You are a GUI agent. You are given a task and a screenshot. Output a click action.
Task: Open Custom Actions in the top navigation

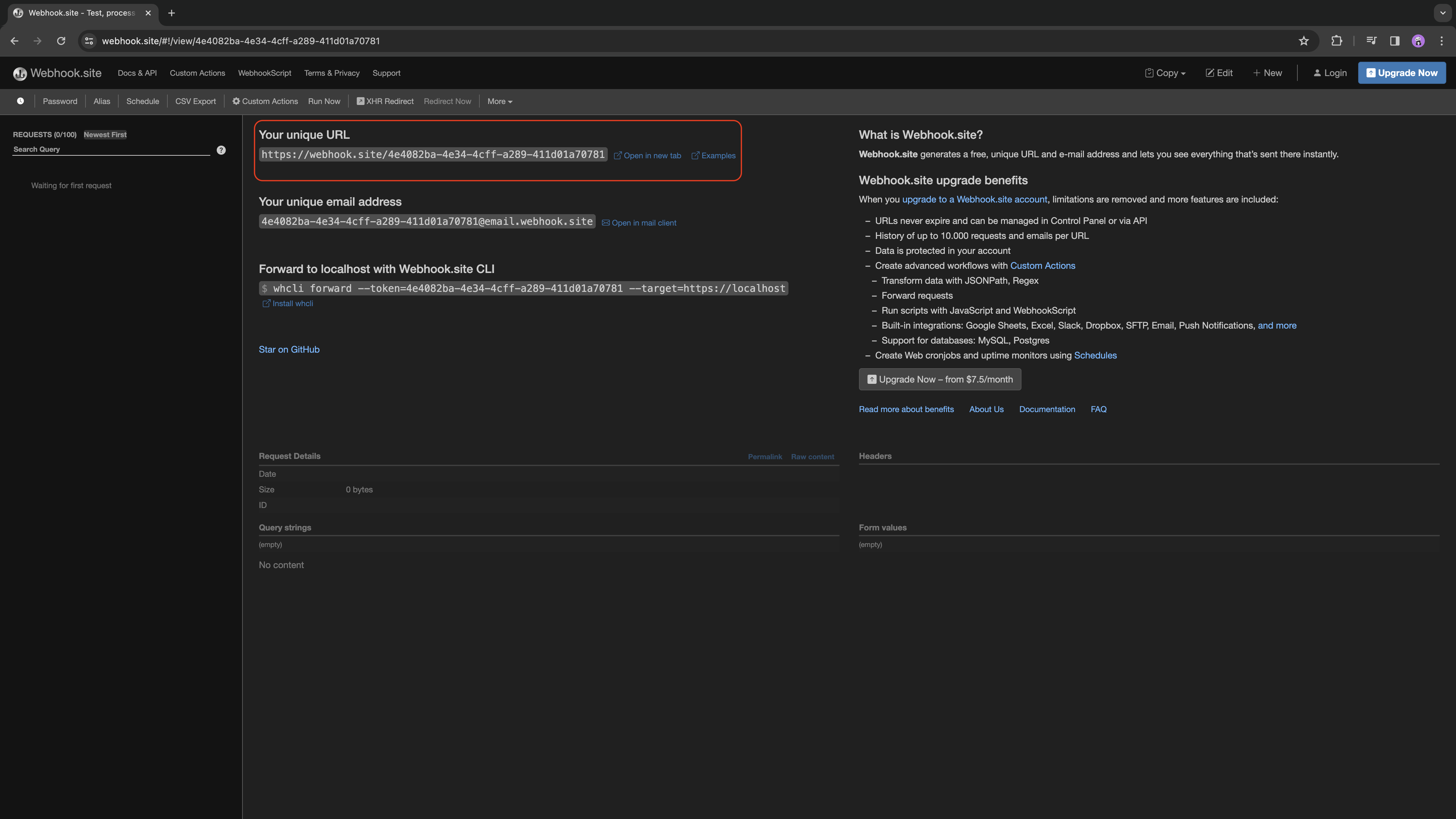pyautogui.click(x=197, y=73)
